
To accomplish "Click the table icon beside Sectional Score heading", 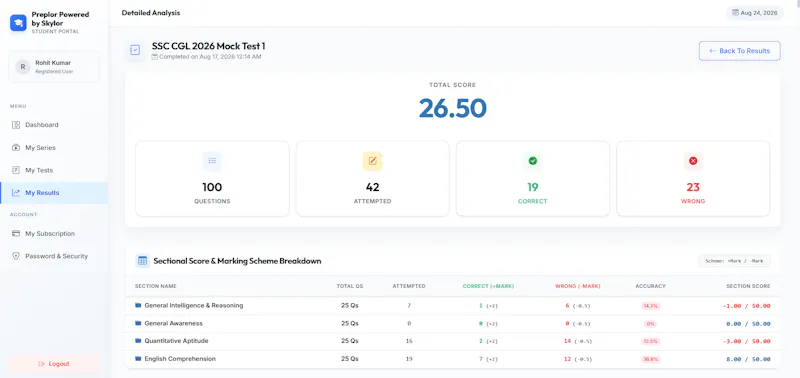I will (x=142, y=261).
